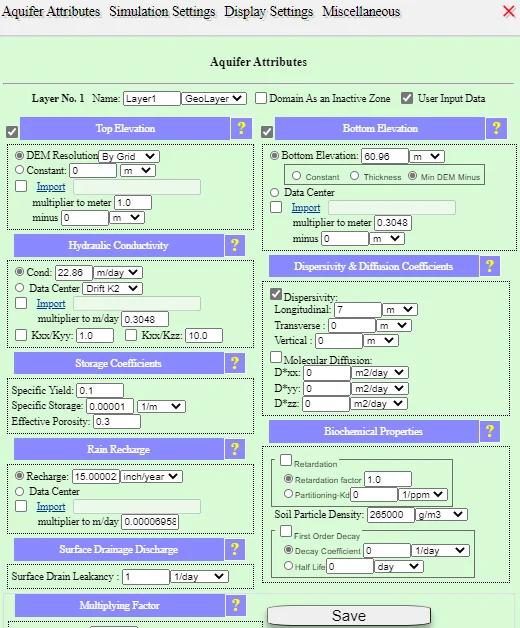Open Bottom Elevation unit dropdown
Screen dimensions: 520x628
[427, 156]
